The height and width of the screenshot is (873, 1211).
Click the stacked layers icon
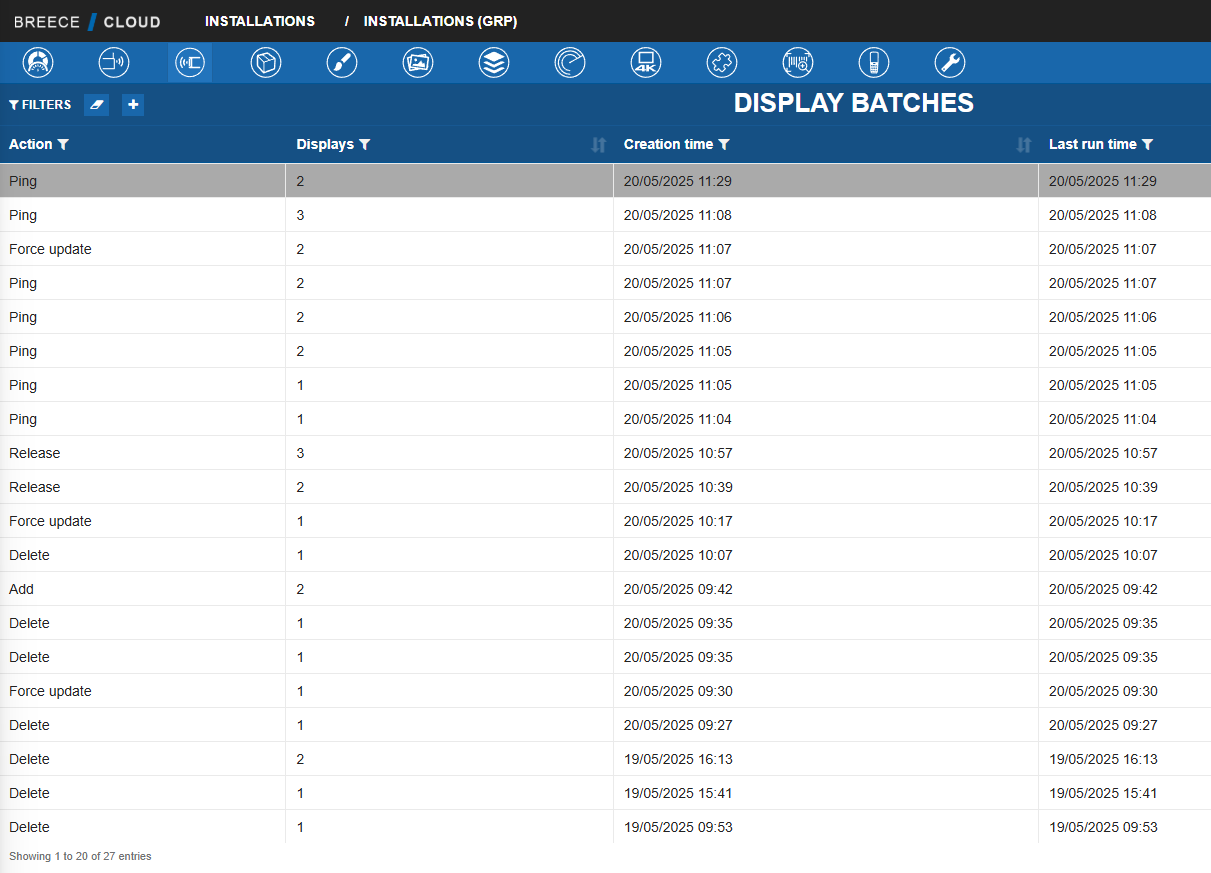(494, 63)
